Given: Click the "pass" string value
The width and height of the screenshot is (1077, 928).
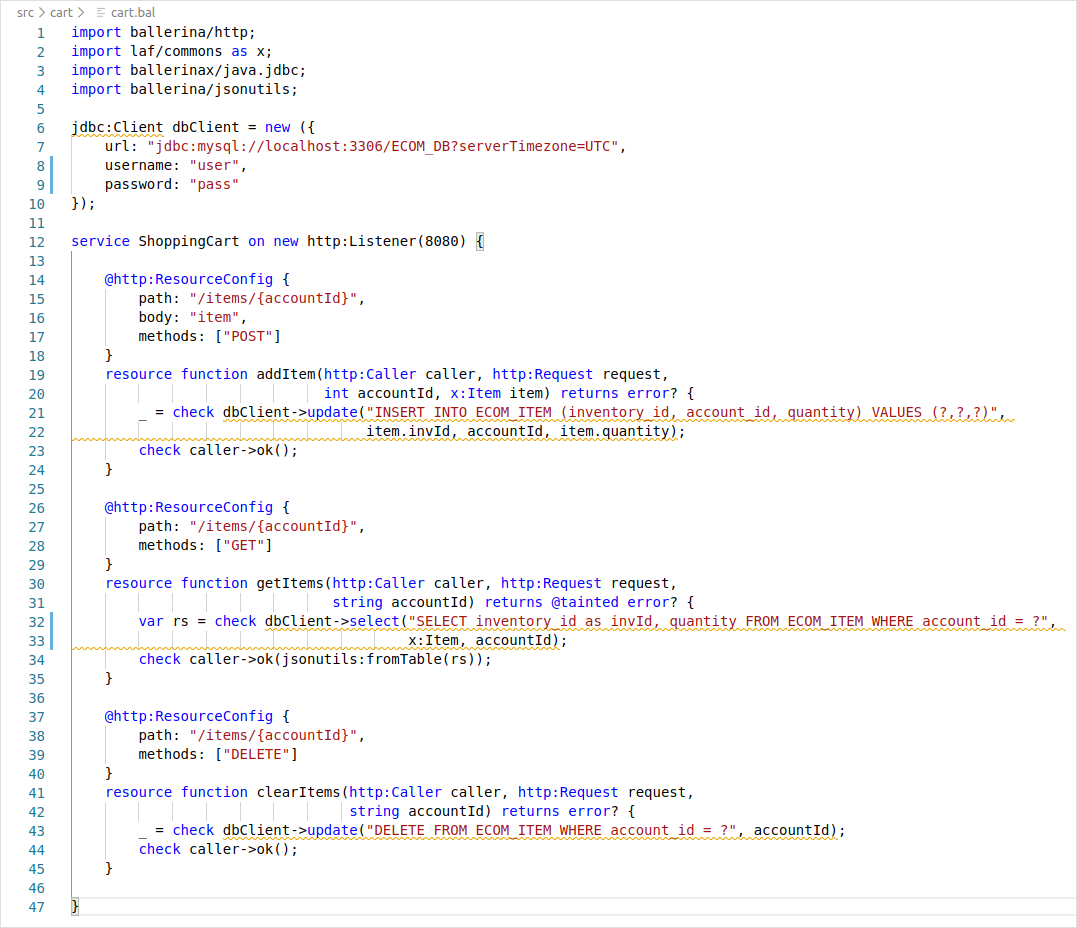Looking at the screenshot, I should click(214, 184).
